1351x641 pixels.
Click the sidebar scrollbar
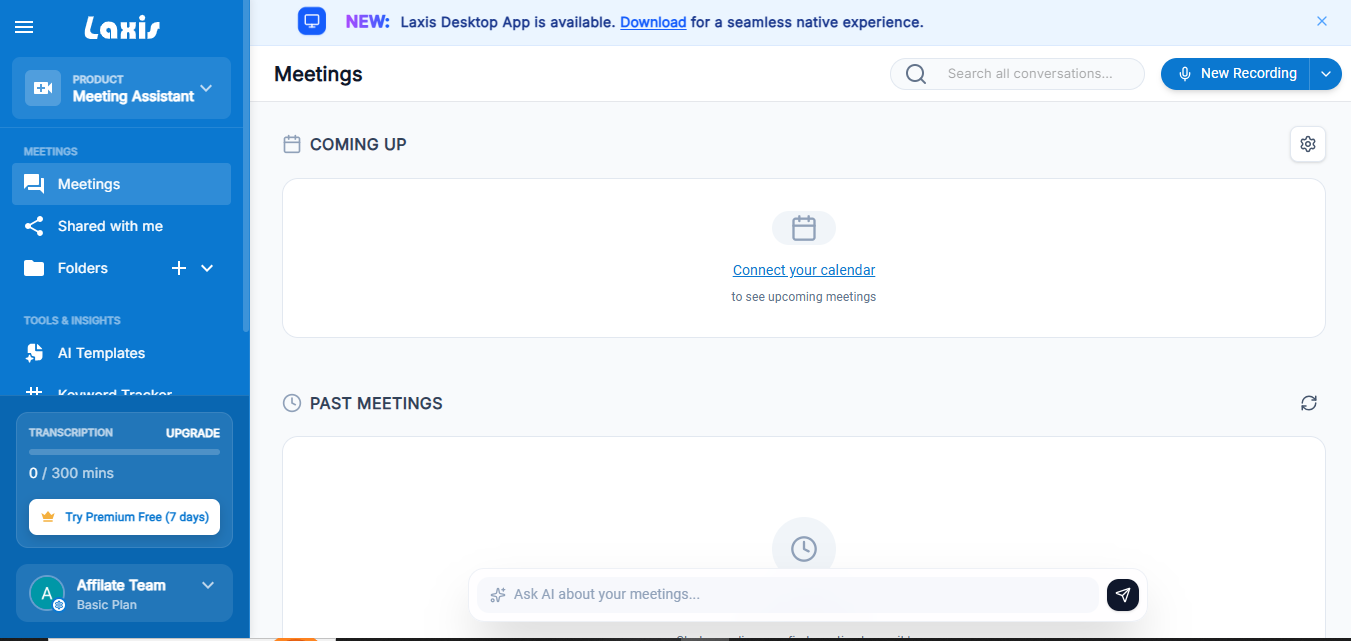(x=246, y=166)
